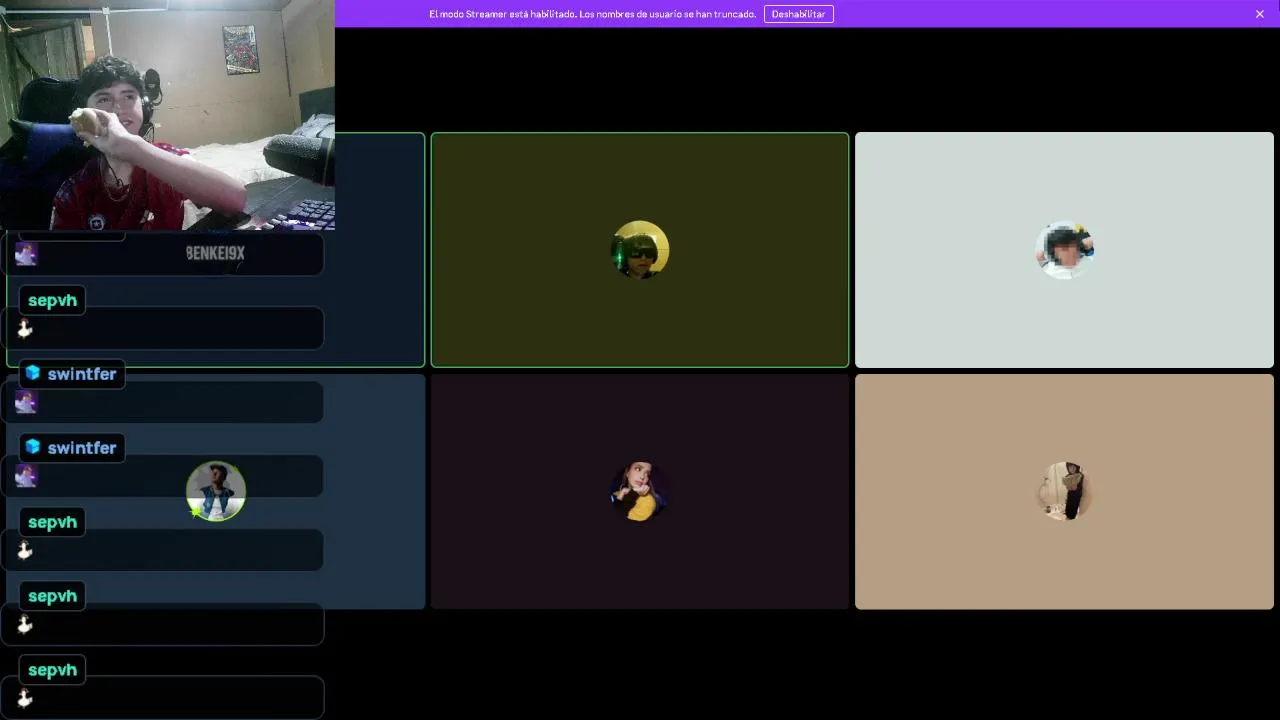1280x720 pixels.
Task: Select the avatar wearing green sunglasses
Action: (640, 250)
